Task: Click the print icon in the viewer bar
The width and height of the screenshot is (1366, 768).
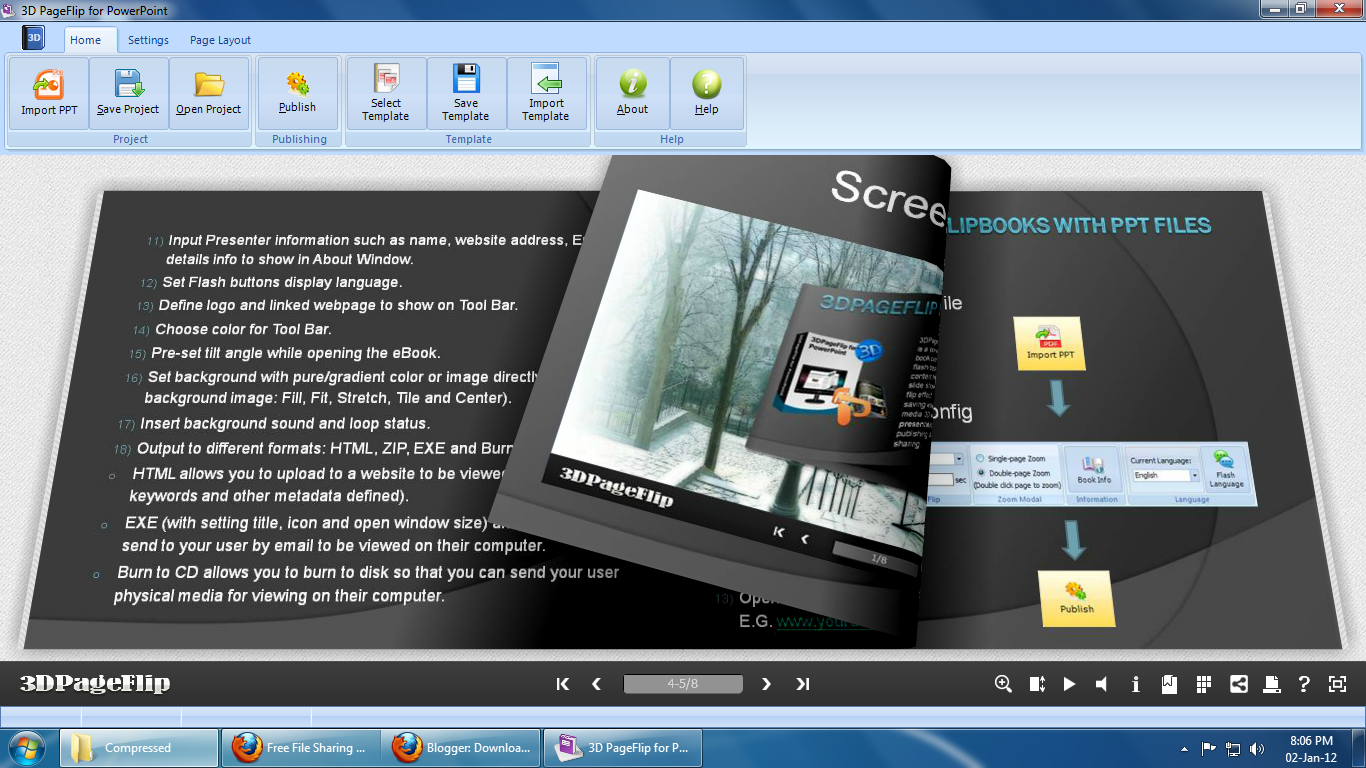Action: pyautogui.click(x=1271, y=684)
